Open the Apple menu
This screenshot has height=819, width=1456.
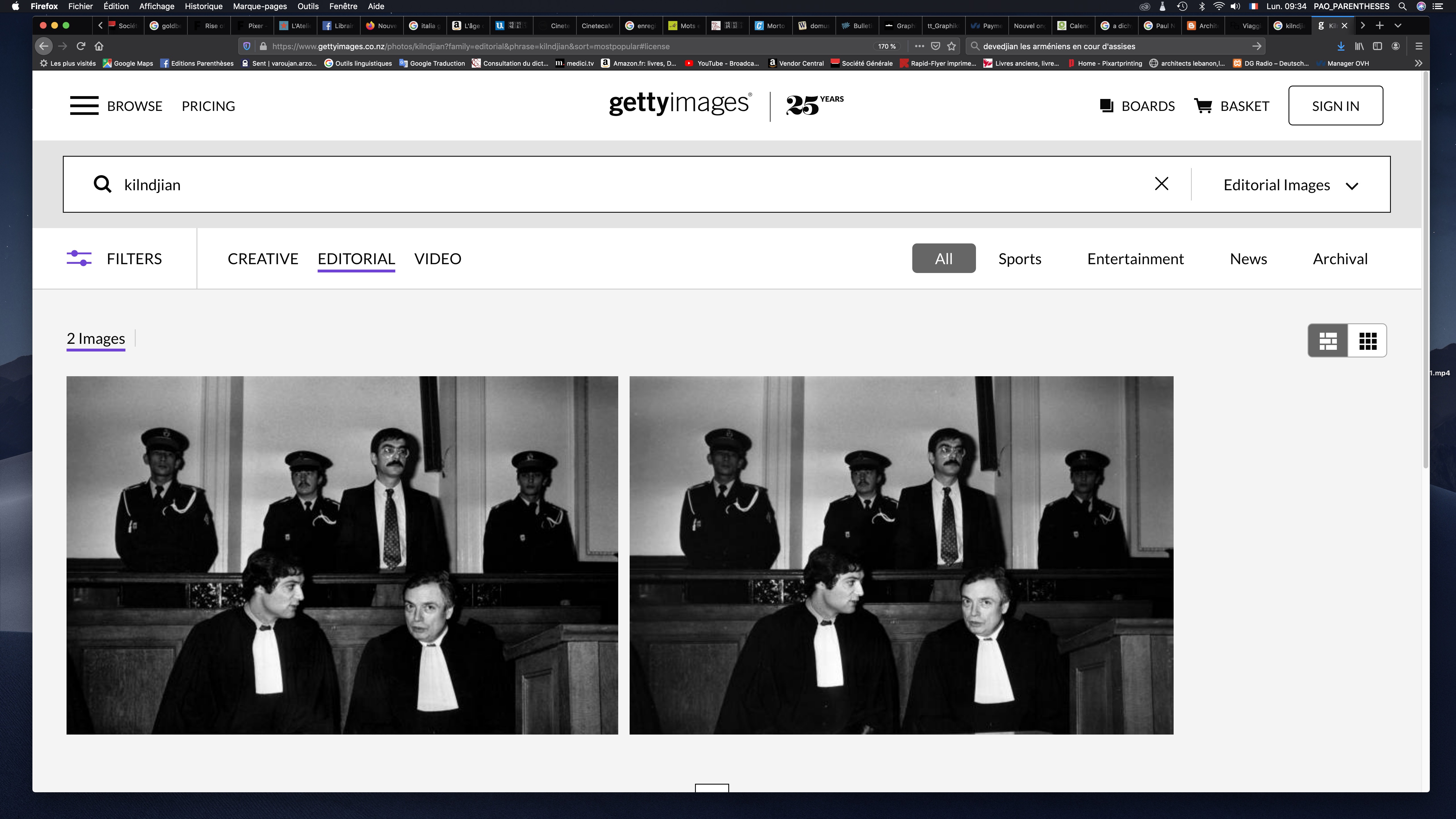point(15,6)
